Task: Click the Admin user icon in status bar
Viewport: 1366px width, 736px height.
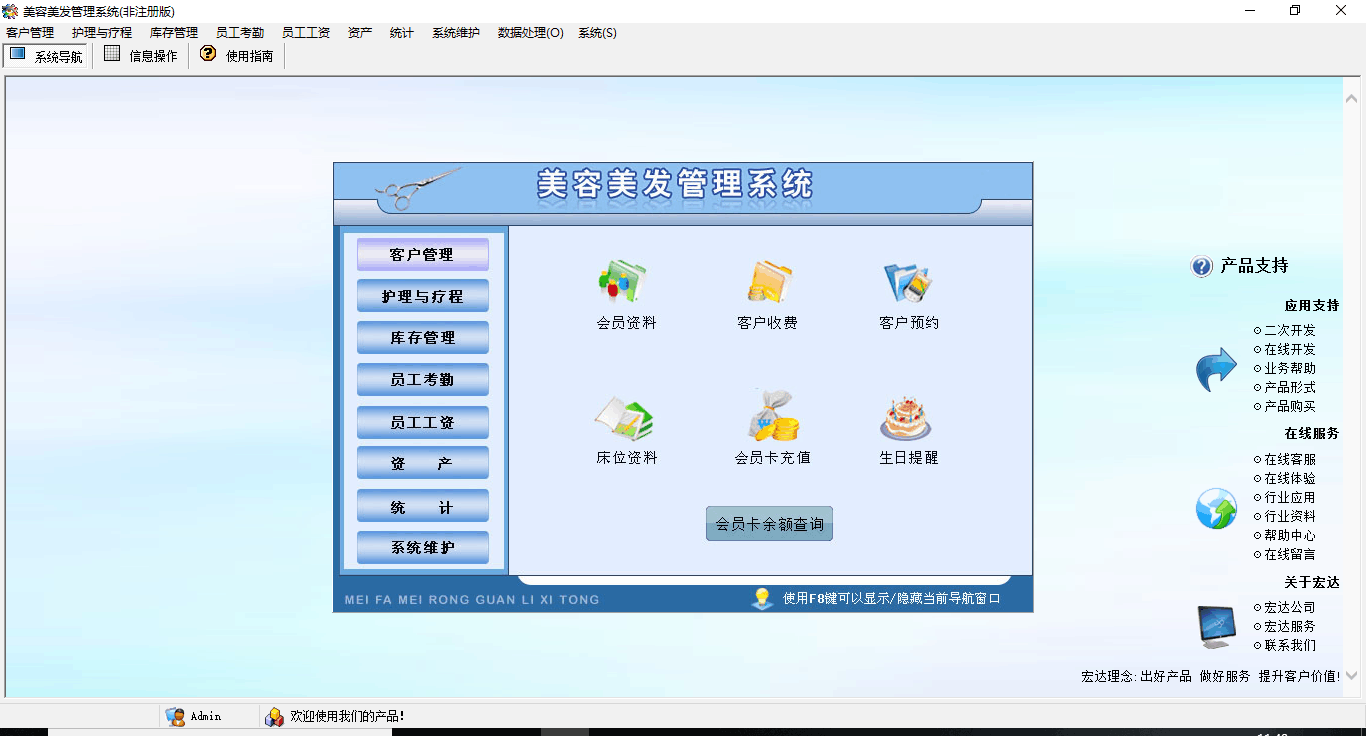Action: (175, 716)
